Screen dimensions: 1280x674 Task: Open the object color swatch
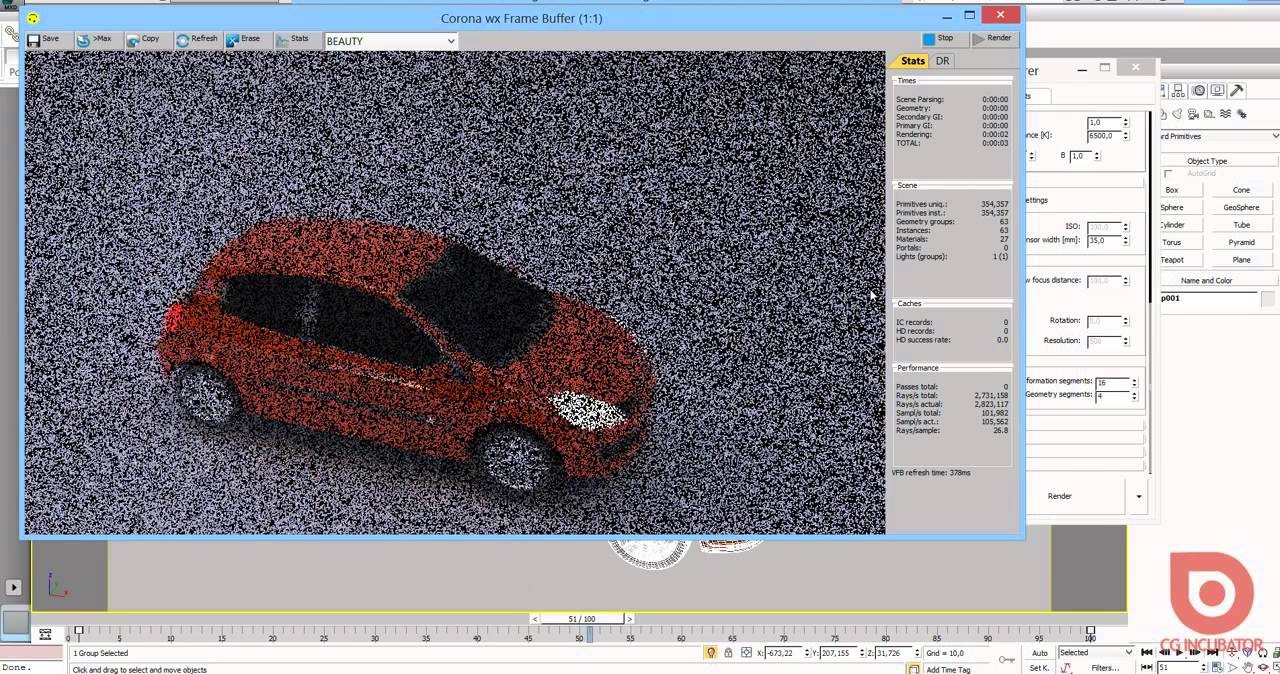click(1268, 299)
